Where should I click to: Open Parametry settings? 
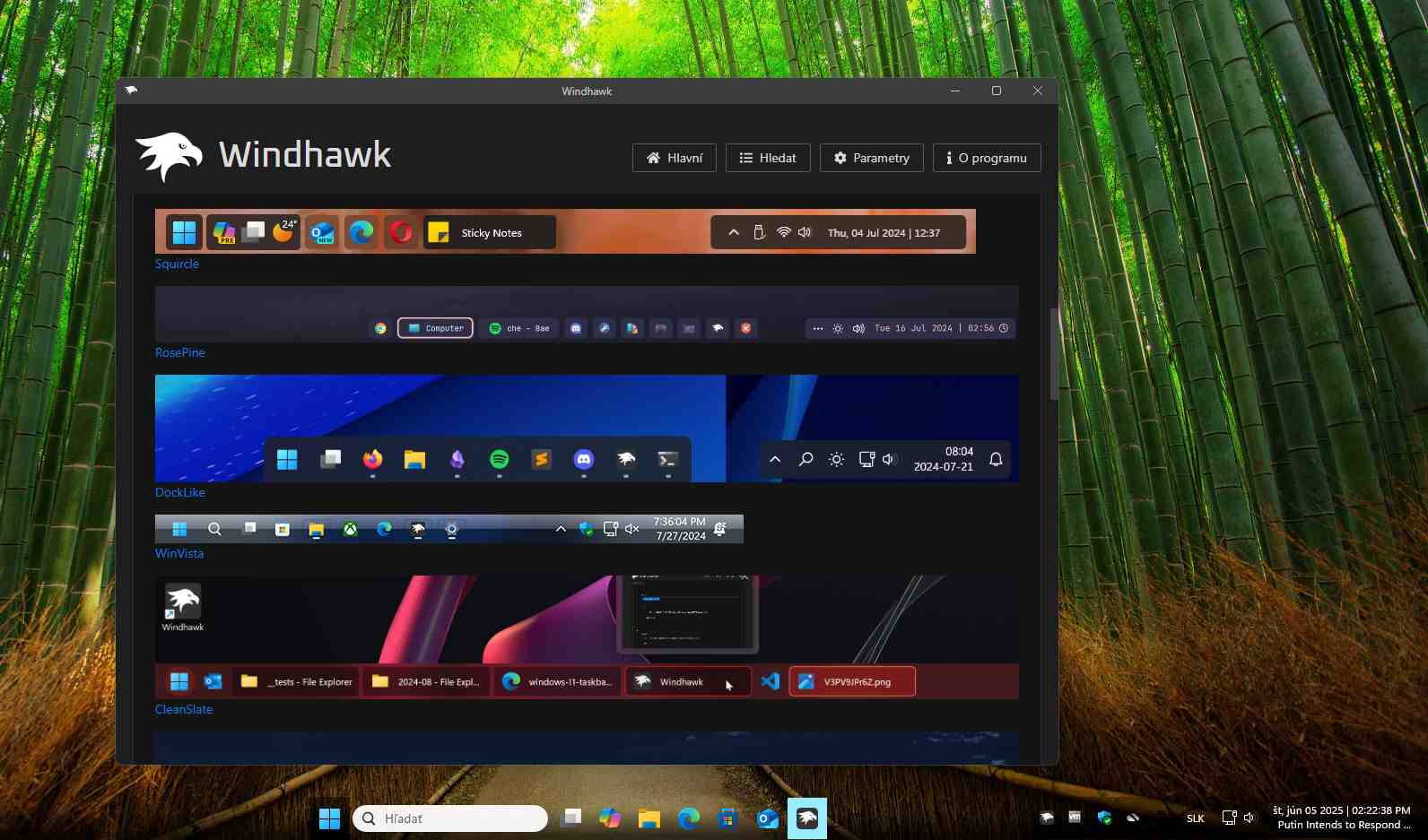871,158
